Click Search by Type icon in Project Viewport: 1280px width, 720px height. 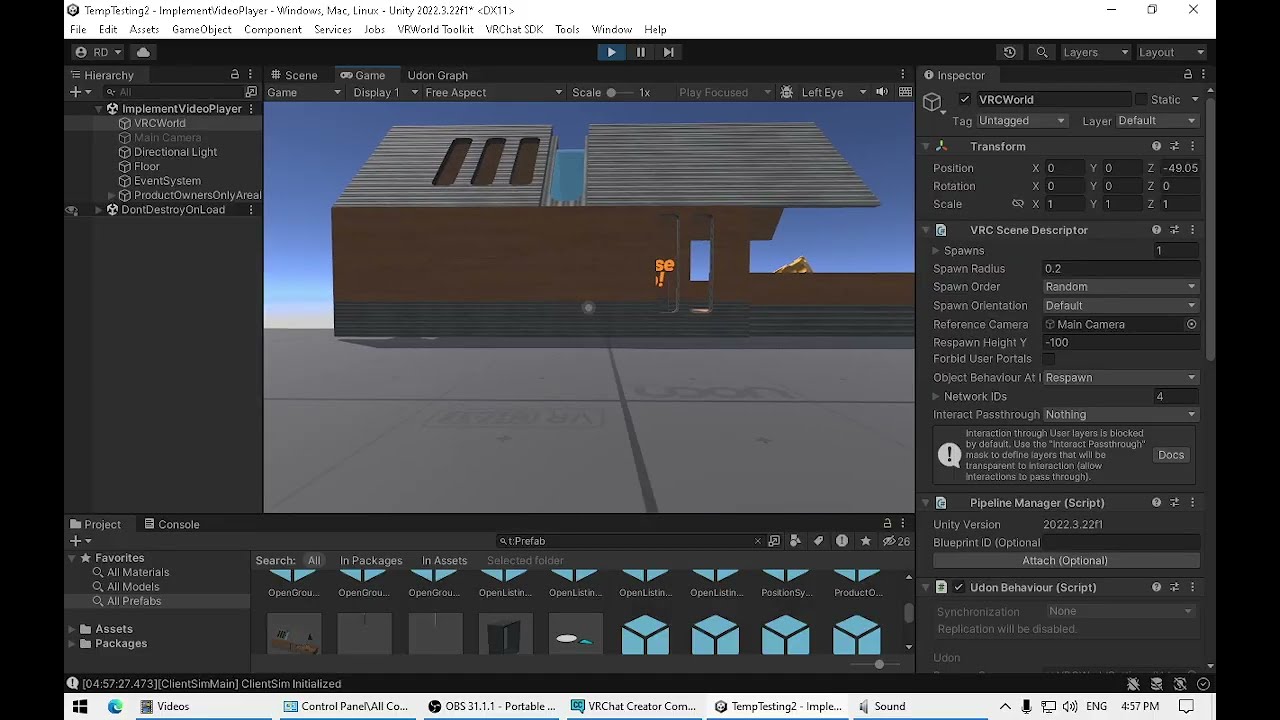[x=796, y=541]
